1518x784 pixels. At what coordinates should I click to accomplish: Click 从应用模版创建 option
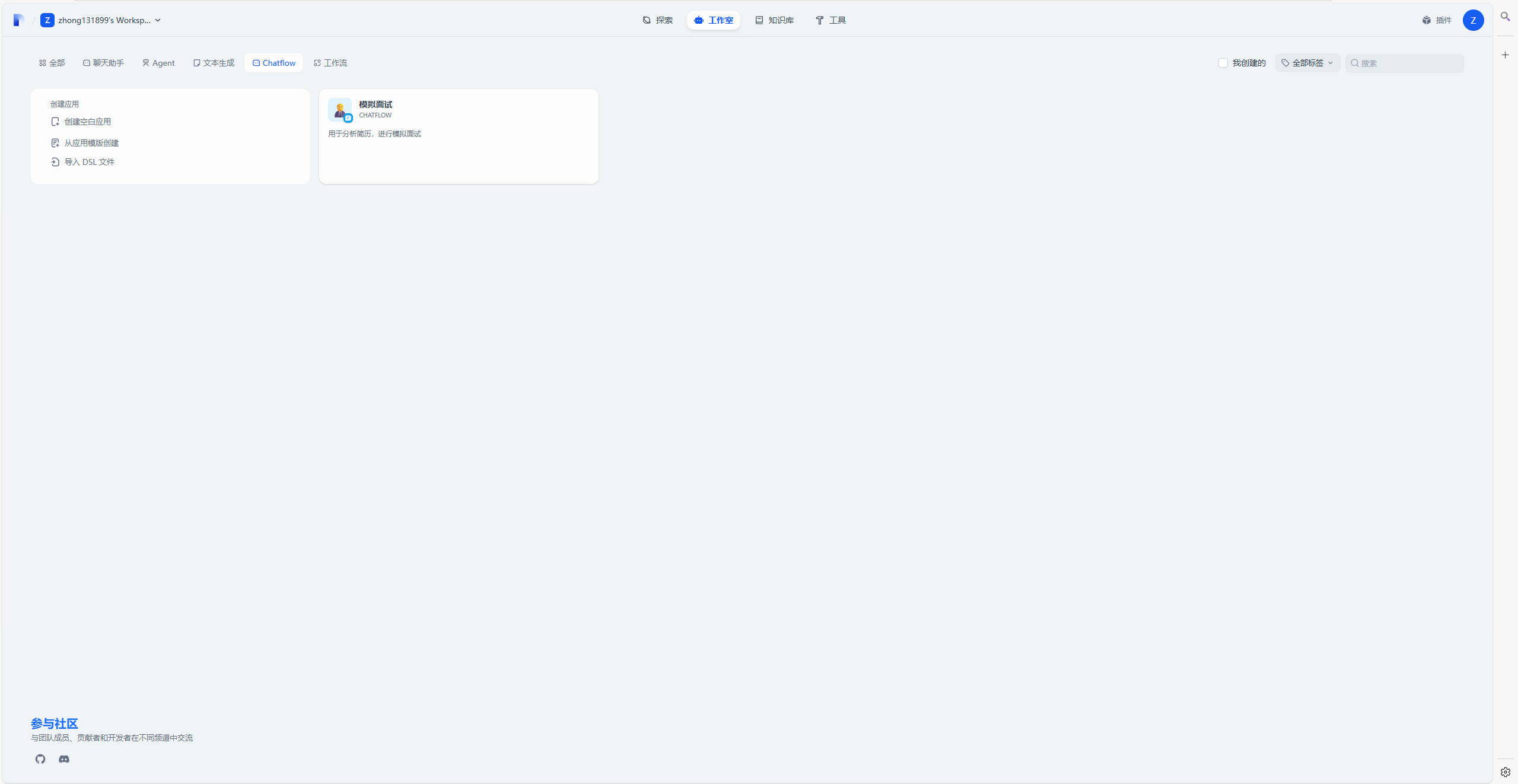tap(91, 143)
